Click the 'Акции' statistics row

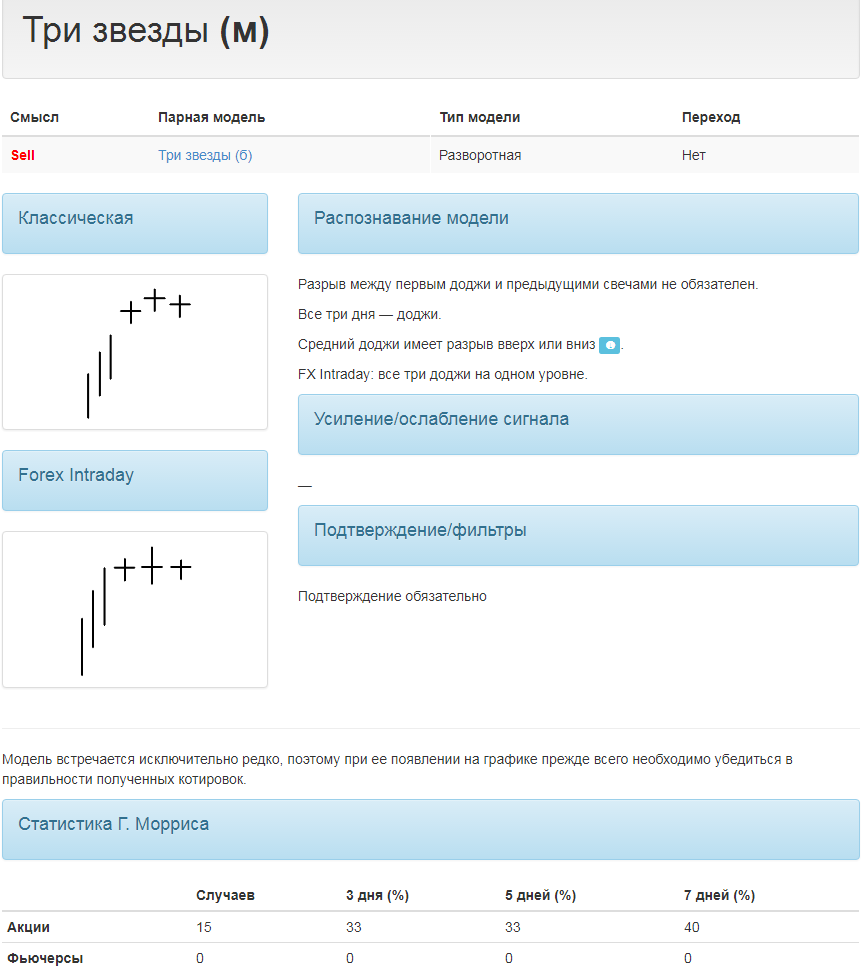point(430,927)
